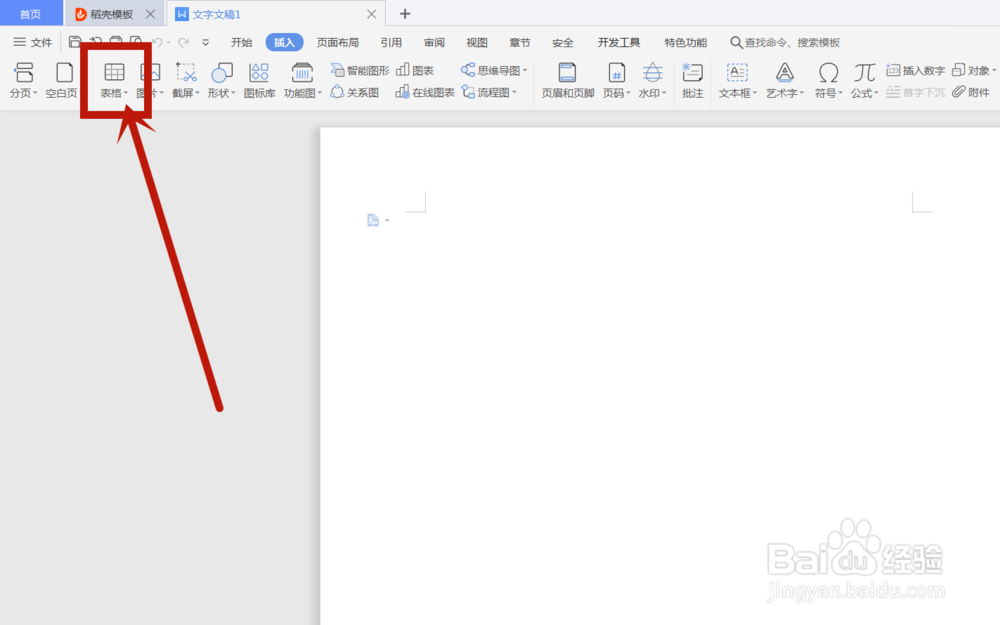This screenshot has width=1000, height=625.
Task: Click the 思维导图 mind map icon
Action: pyautogui.click(x=468, y=70)
